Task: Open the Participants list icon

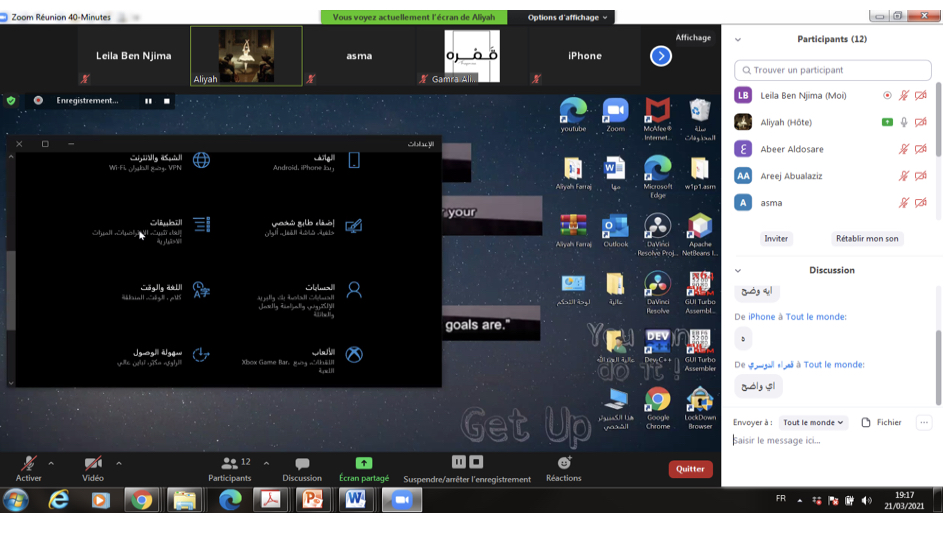Action: [x=230, y=463]
